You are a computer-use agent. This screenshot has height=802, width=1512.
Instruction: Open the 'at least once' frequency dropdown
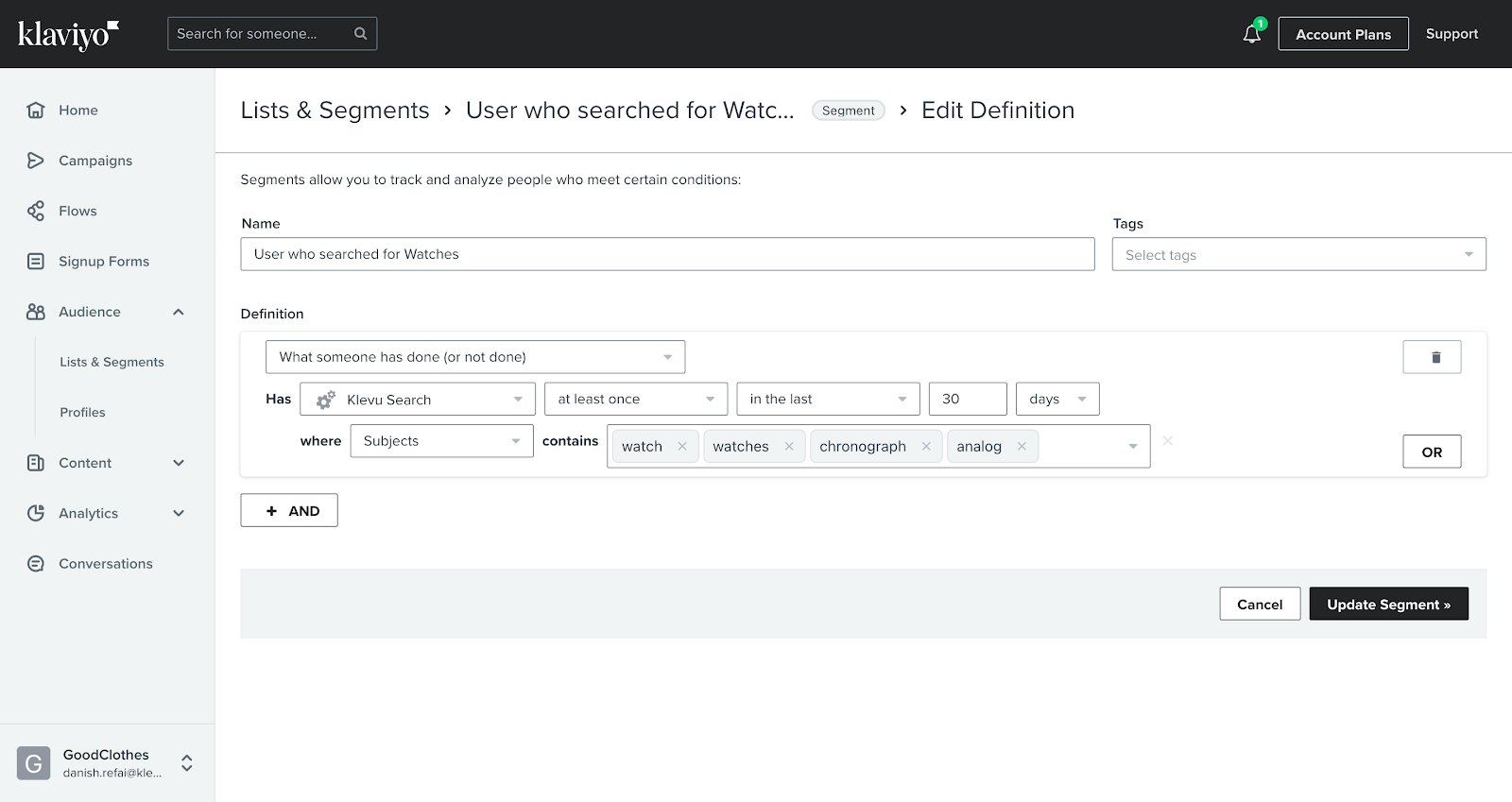(x=635, y=400)
